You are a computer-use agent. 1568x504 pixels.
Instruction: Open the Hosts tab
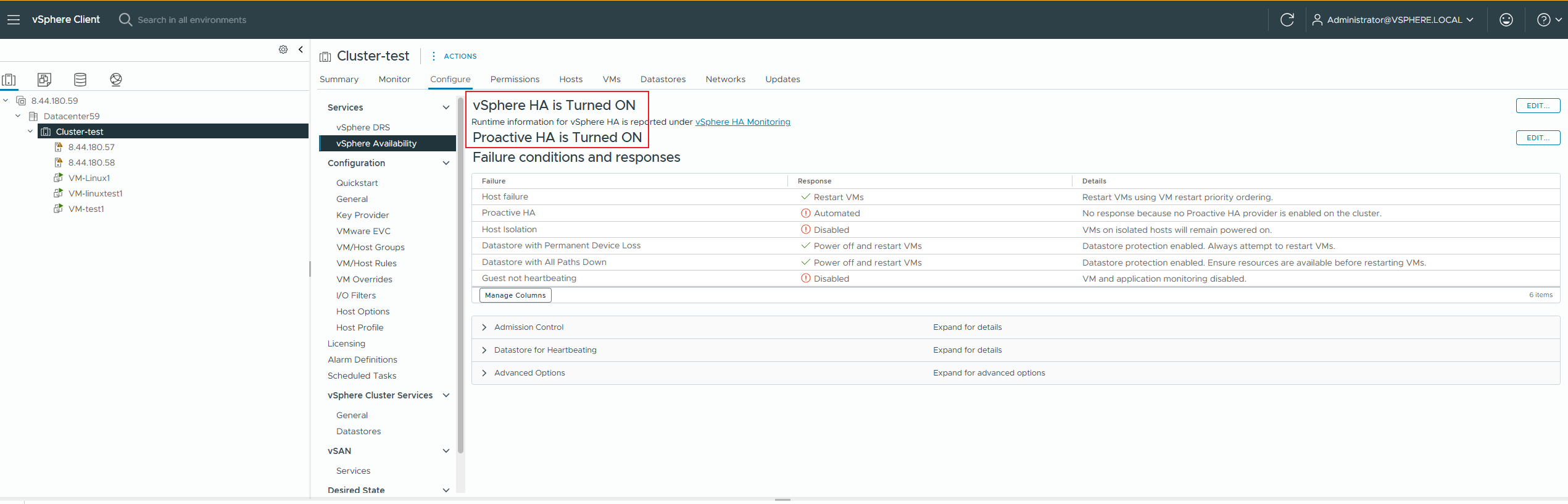pos(571,79)
